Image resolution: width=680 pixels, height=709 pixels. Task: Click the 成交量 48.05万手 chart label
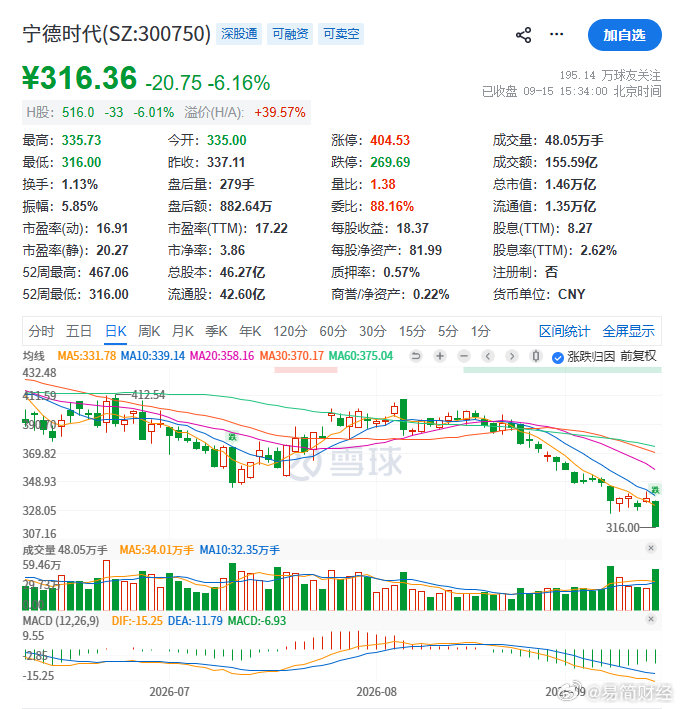(x=65, y=550)
